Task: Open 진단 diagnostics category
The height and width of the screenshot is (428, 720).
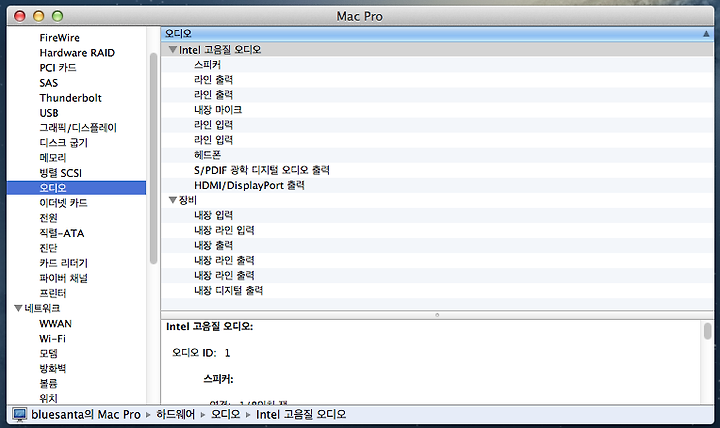Action: [x=49, y=248]
